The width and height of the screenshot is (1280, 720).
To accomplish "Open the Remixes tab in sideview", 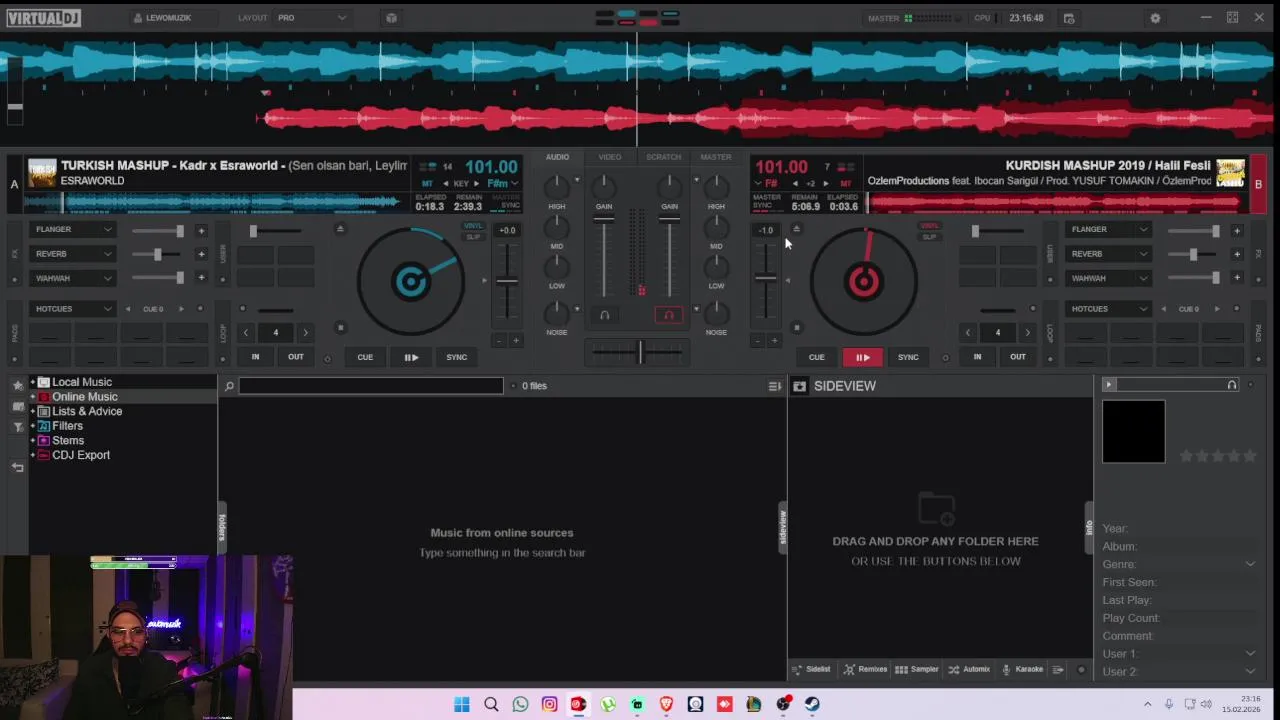I will point(865,669).
